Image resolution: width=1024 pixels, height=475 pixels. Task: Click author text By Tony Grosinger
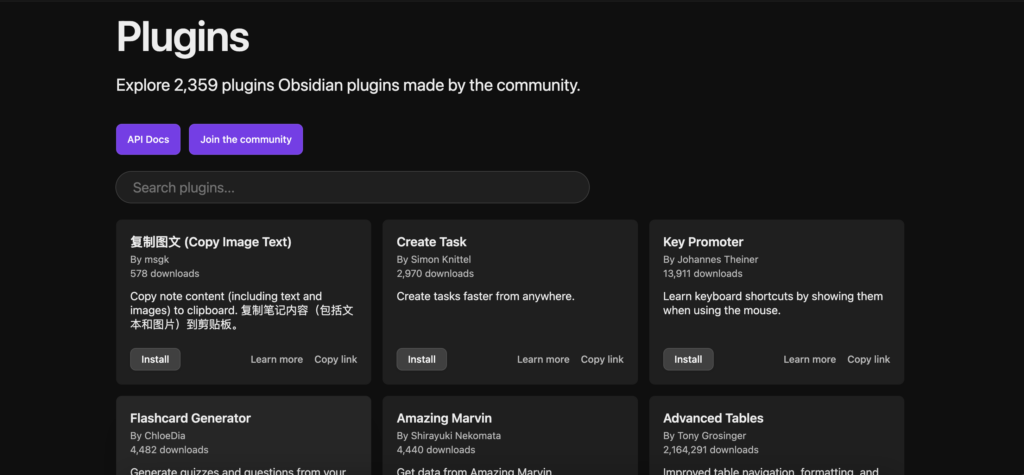click(705, 436)
